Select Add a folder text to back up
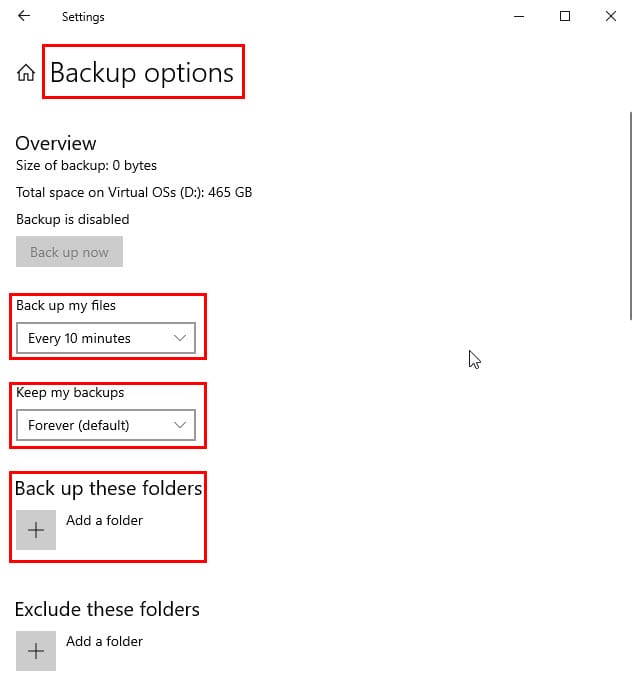 (x=104, y=520)
